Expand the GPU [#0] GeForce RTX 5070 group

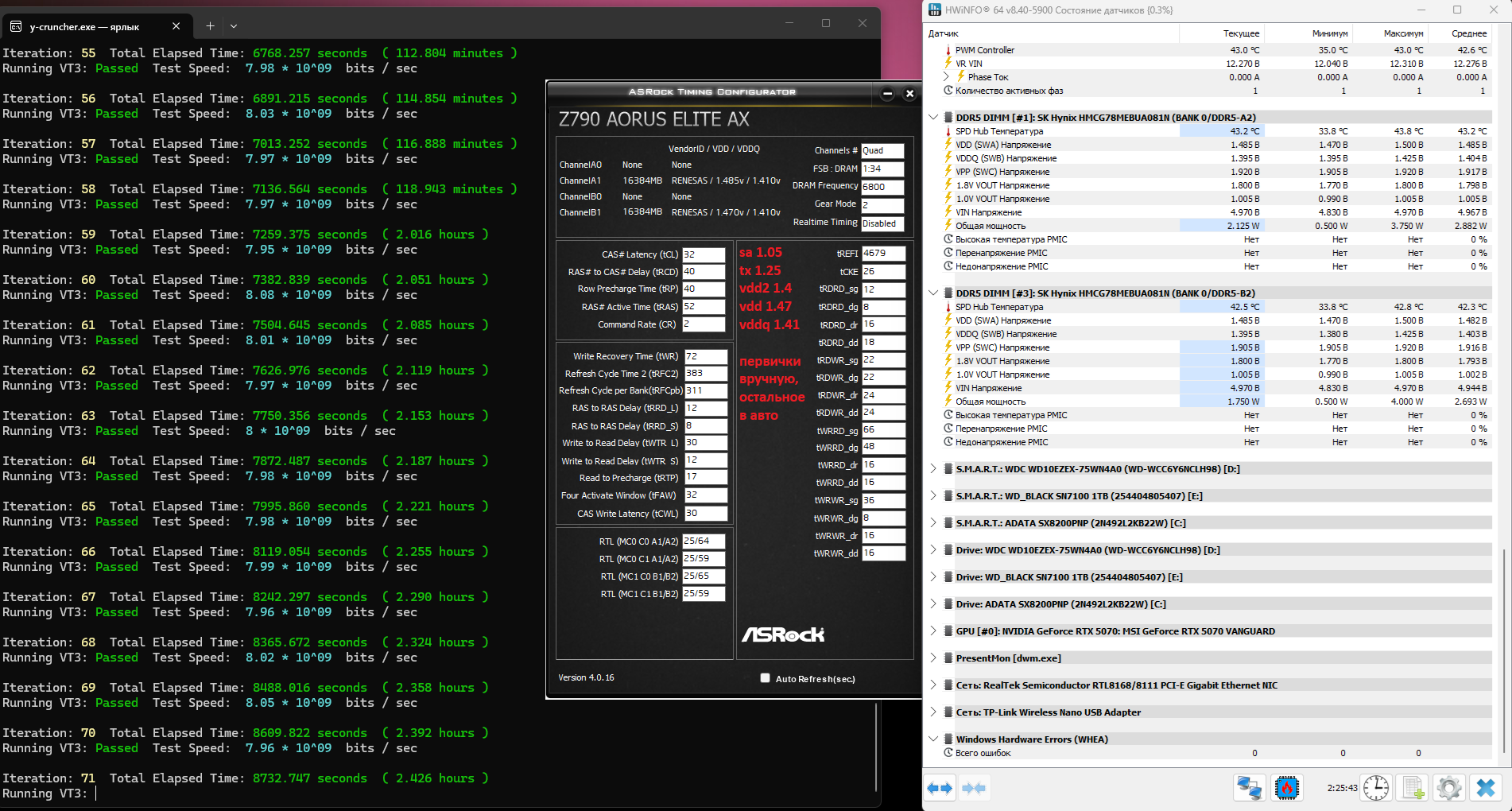coord(933,631)
